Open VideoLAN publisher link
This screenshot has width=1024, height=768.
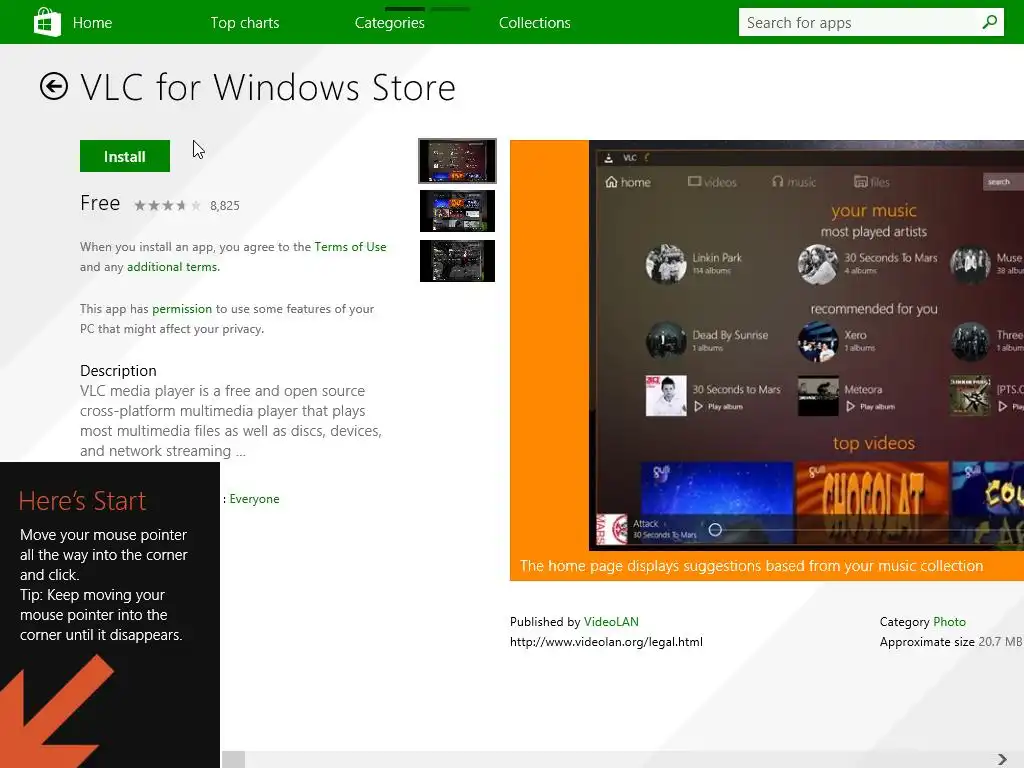coord(611,622)
